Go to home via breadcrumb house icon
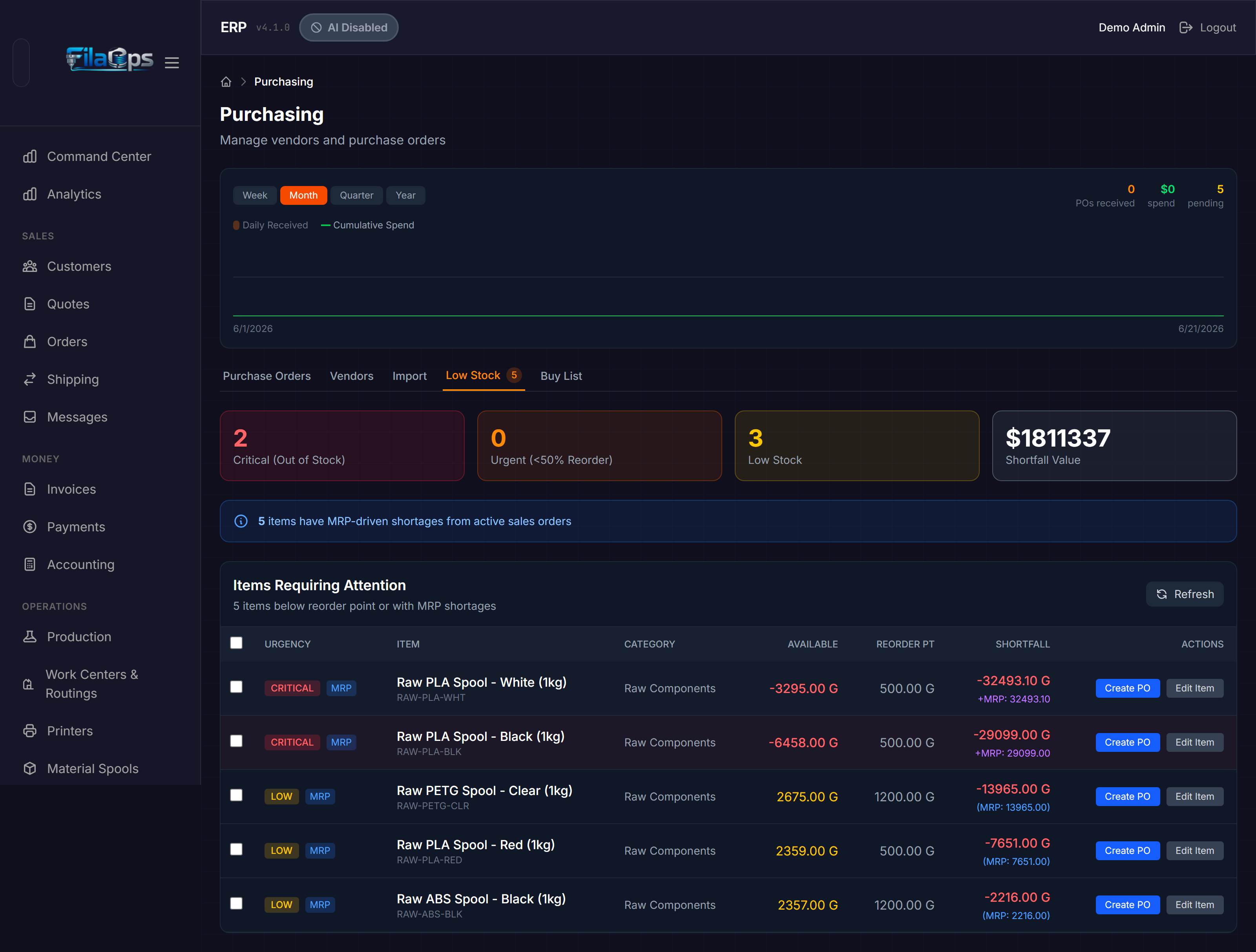Screen dimensions: 1256x952 tap(226, 82)
